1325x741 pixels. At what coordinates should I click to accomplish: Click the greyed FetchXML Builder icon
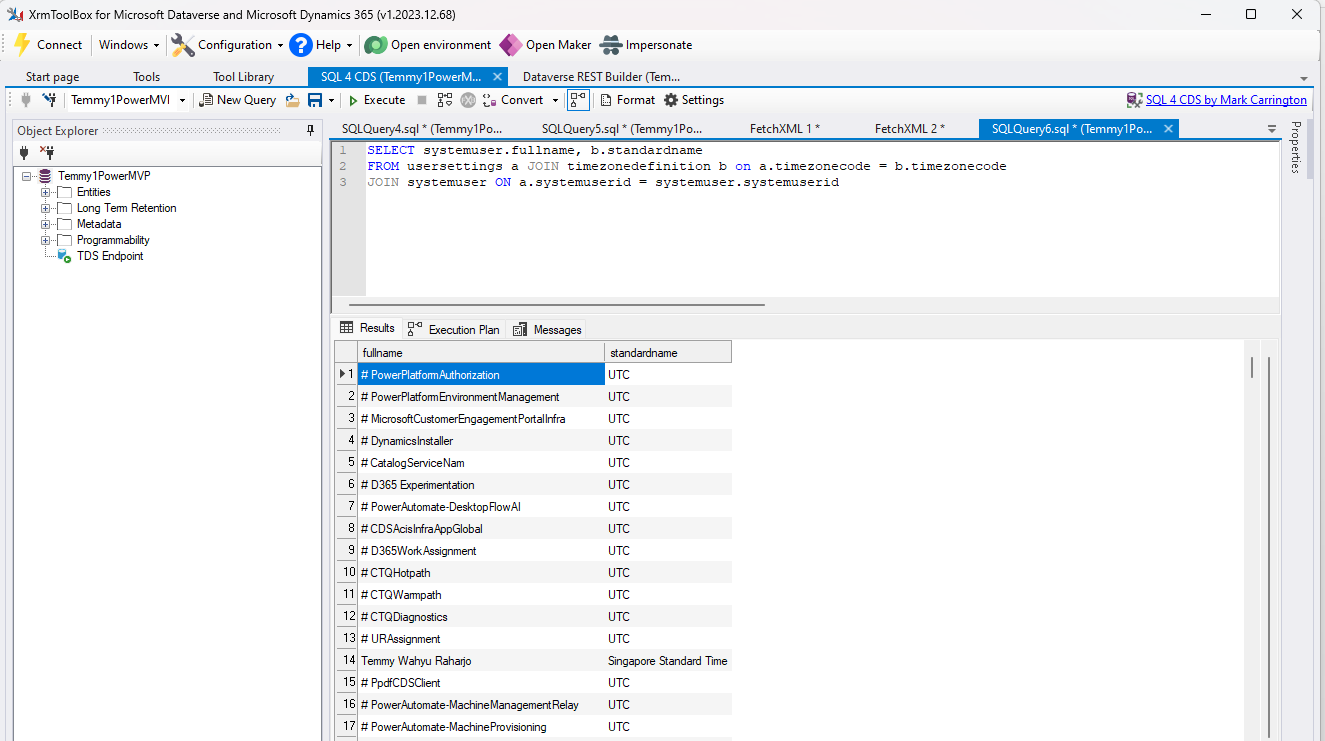point(468,100)
